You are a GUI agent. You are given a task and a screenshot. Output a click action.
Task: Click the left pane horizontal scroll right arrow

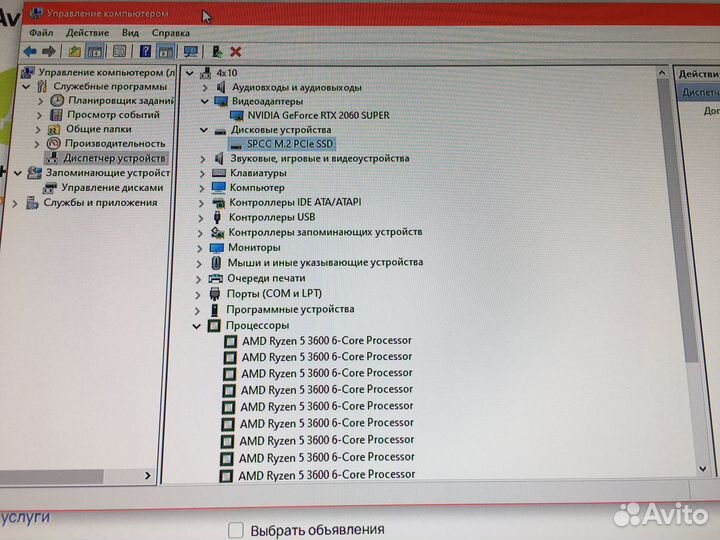coord(147,476)
